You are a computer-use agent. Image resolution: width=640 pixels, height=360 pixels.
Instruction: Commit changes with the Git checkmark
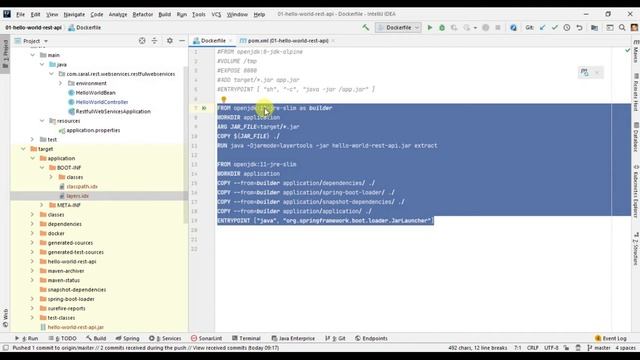click(x=554, y=27)
